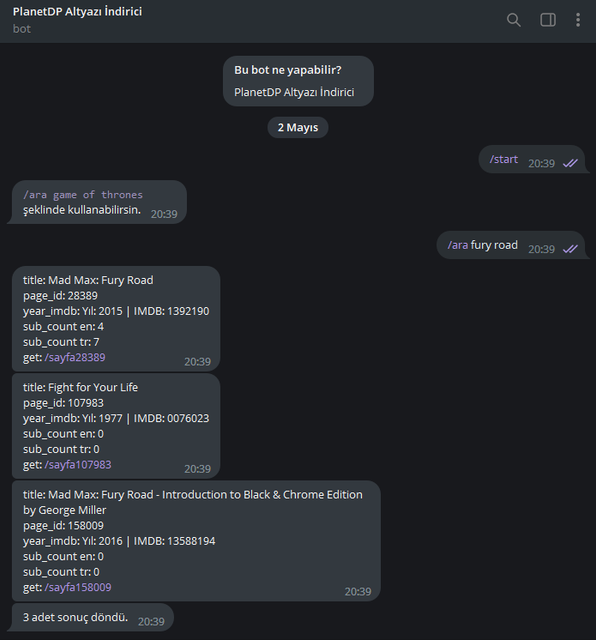
Task: Select the Black & Chrome Edition result bubble
Action: [196, 540]
